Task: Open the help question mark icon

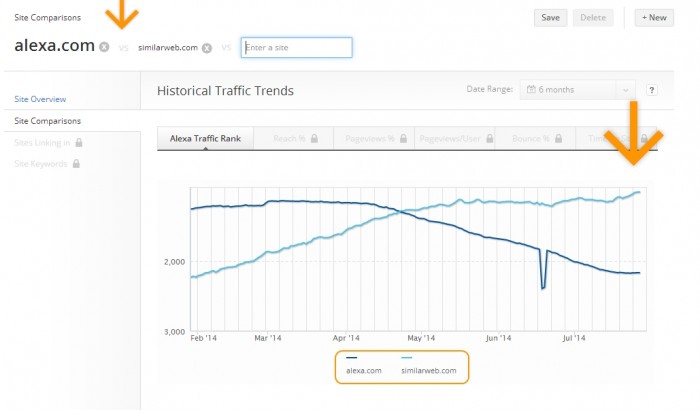Action: point(651,90)
